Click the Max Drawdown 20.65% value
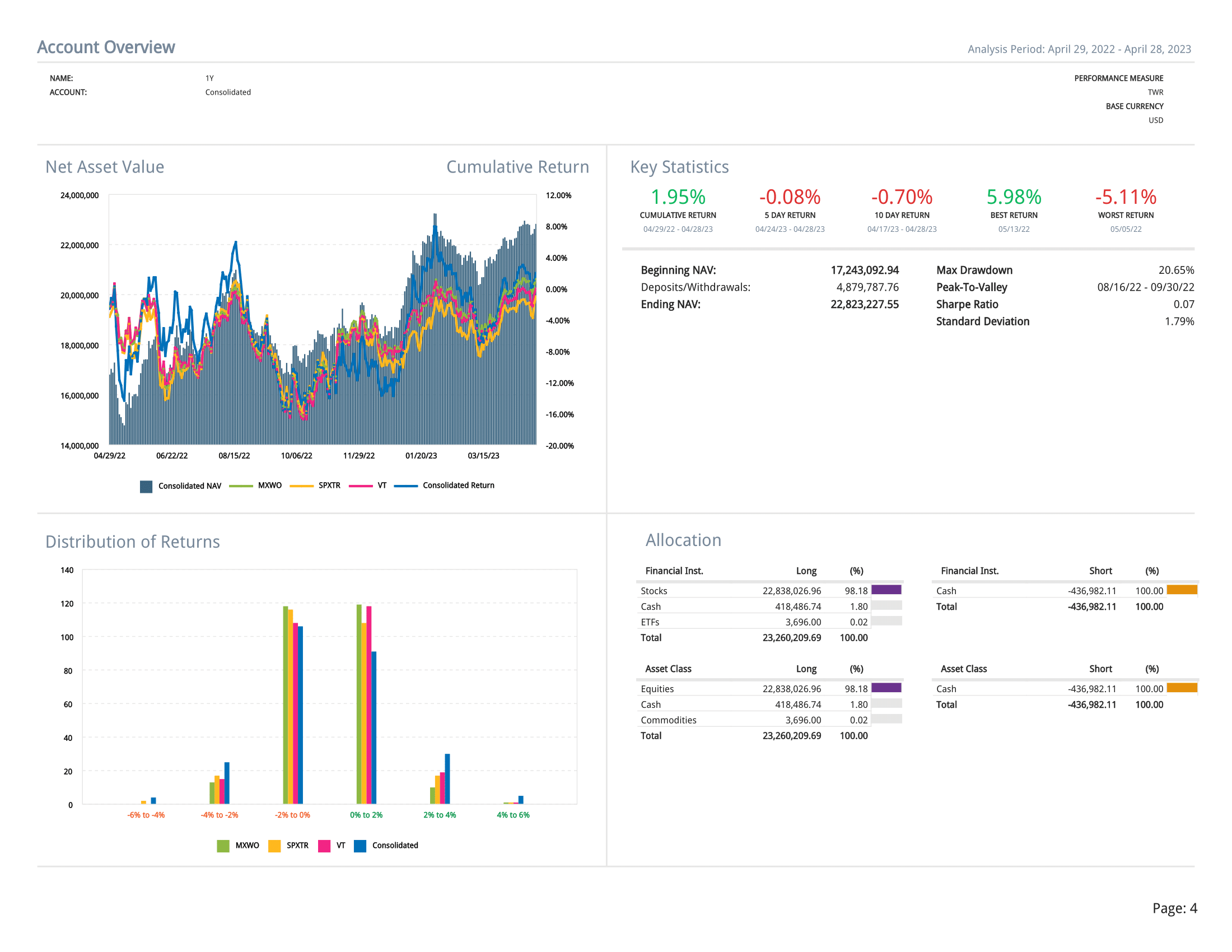Image resolution: width=1232 pixels, height=952 pixels. point(1175,270)
